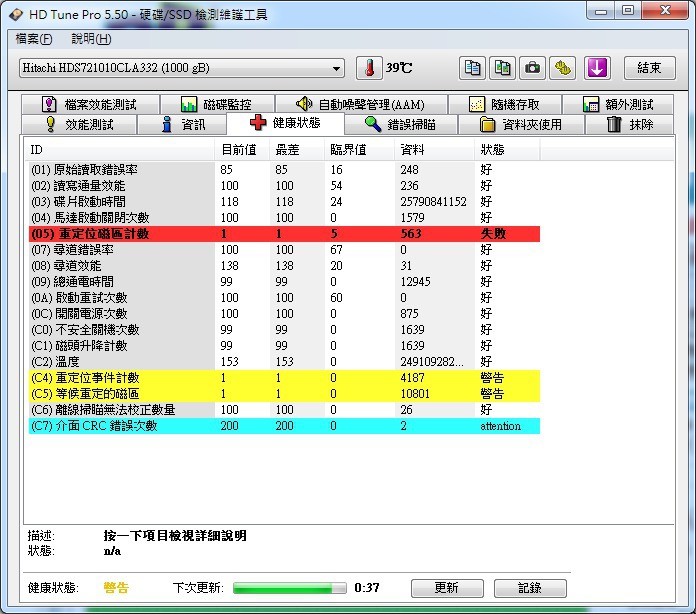Select the (C2) 溫度 row
Image resolution: width=696 pixels, height=614 pixels.
(x=284, y=361)
